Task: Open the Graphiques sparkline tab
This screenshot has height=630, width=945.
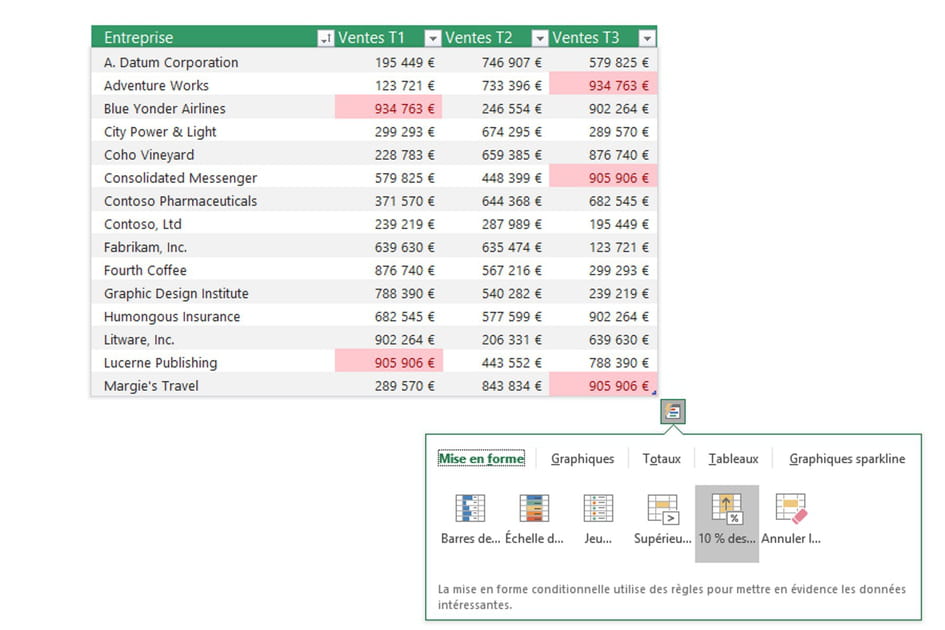Action: point(846,458)
